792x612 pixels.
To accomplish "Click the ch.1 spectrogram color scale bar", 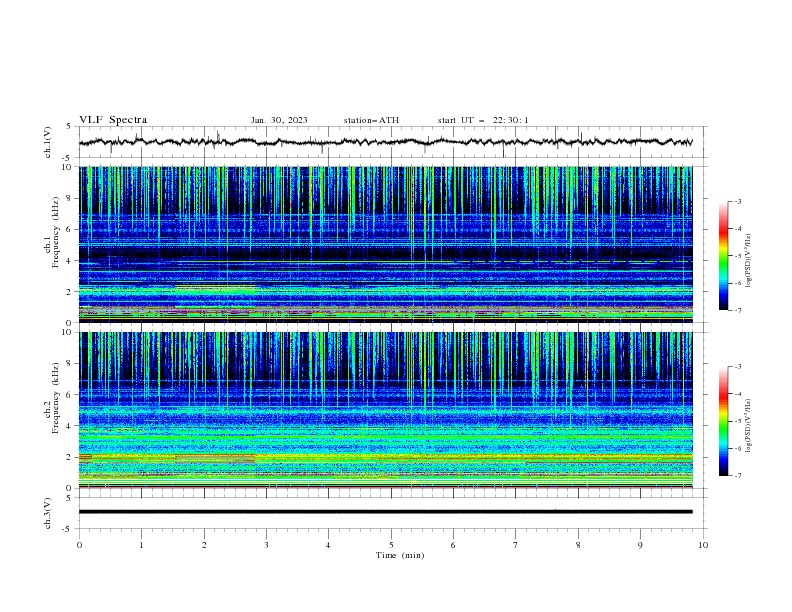I will [723, 256].
